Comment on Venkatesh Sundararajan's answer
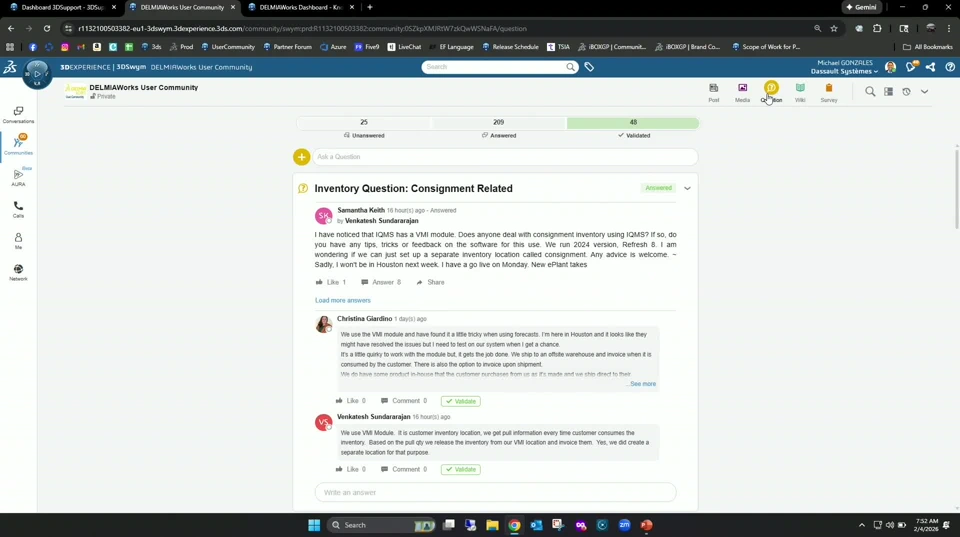 404,469
